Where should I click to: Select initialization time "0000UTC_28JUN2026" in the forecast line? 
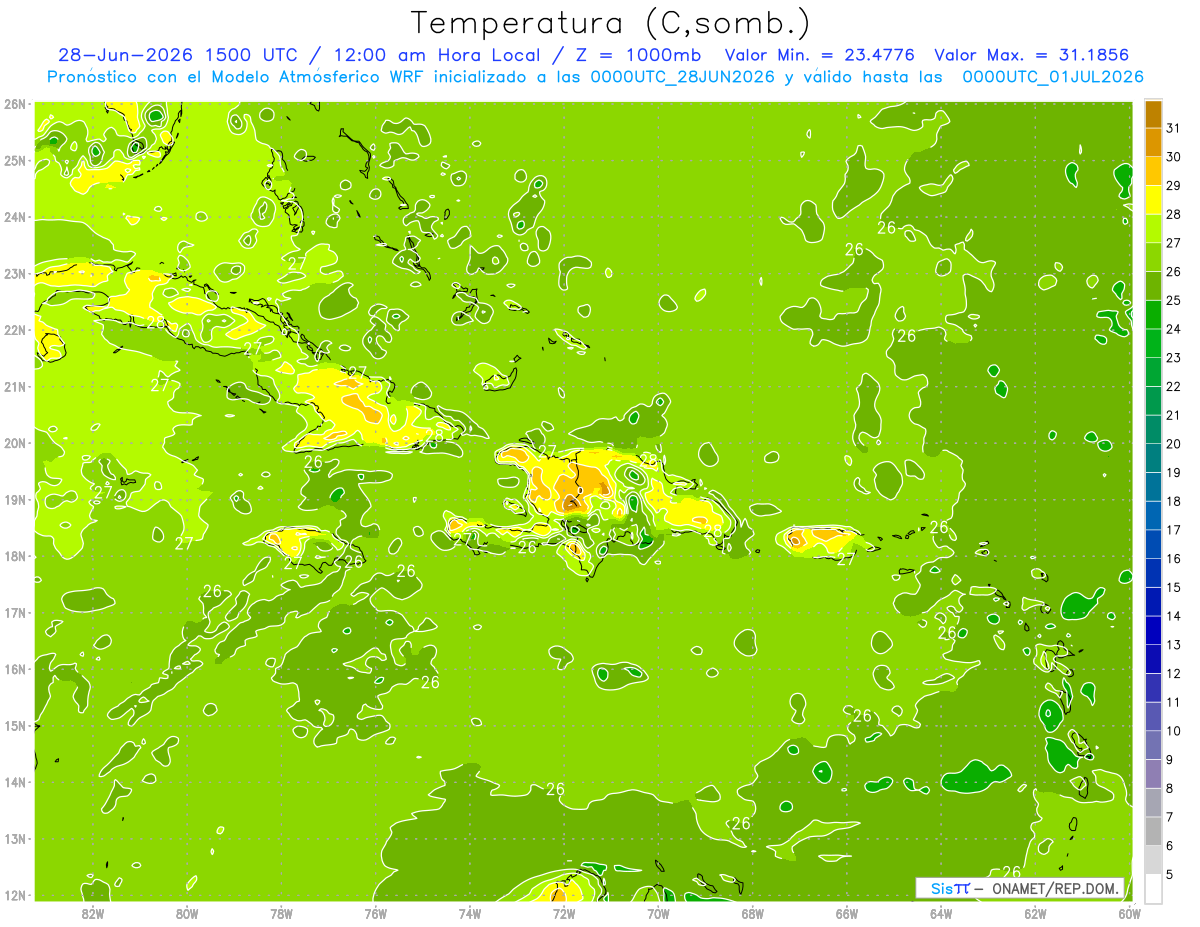[683, 77]
